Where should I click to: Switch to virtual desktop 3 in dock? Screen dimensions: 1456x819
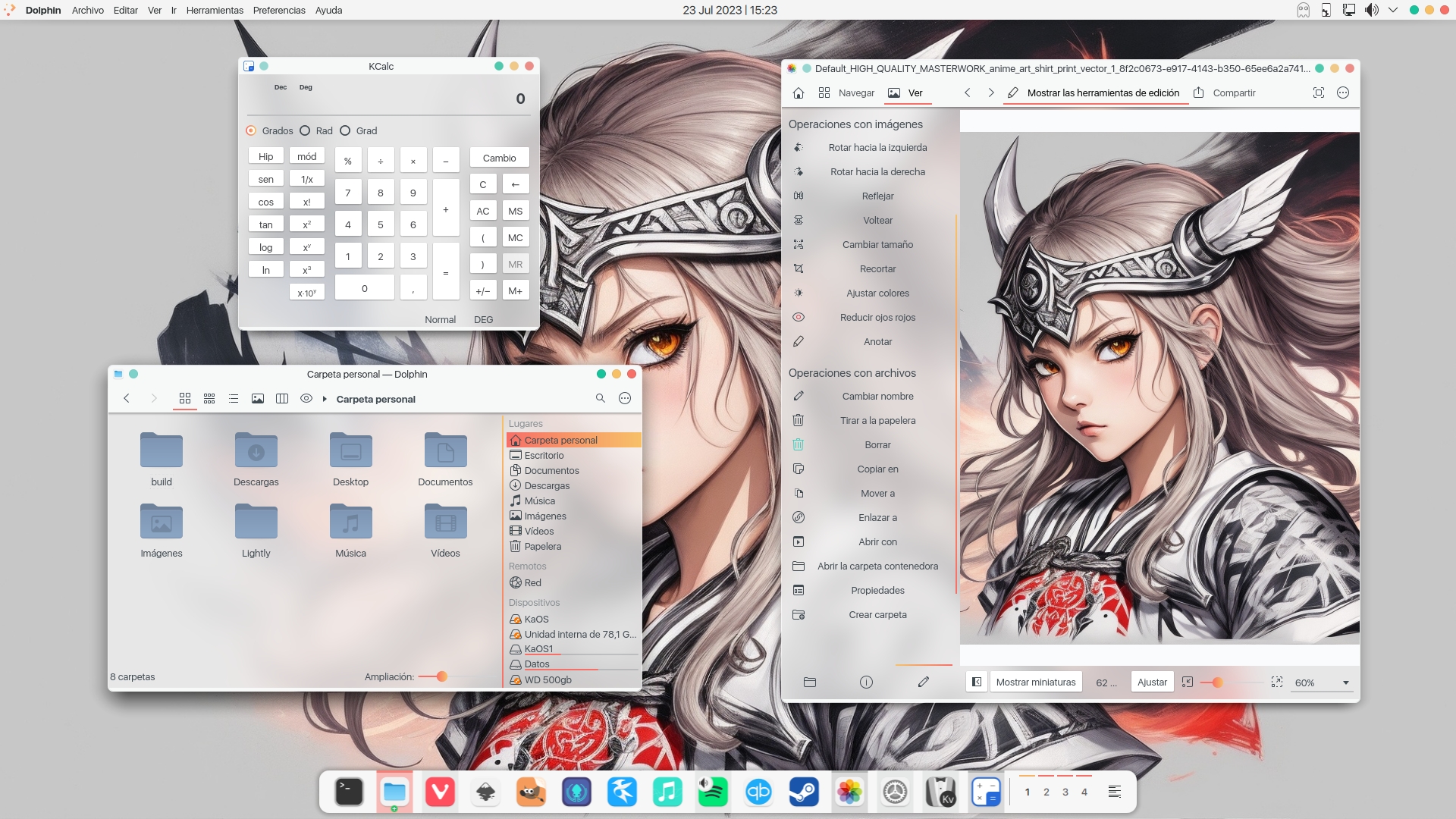(x=1065, y=792)
